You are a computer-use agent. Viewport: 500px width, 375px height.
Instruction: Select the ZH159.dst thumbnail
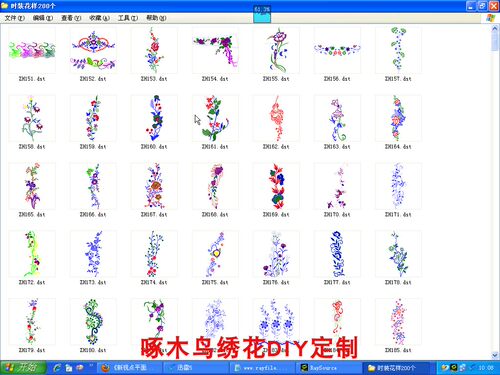click(x=93, y=118)
